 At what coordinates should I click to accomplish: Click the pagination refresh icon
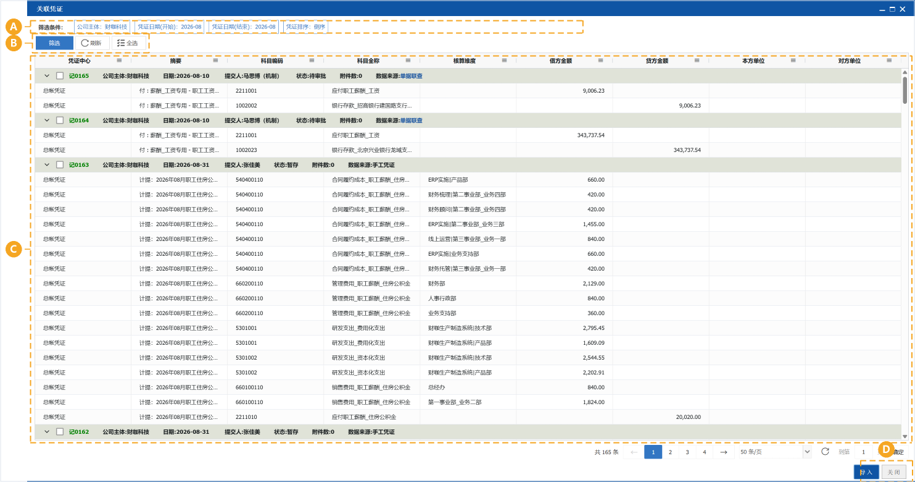(825, 452)
